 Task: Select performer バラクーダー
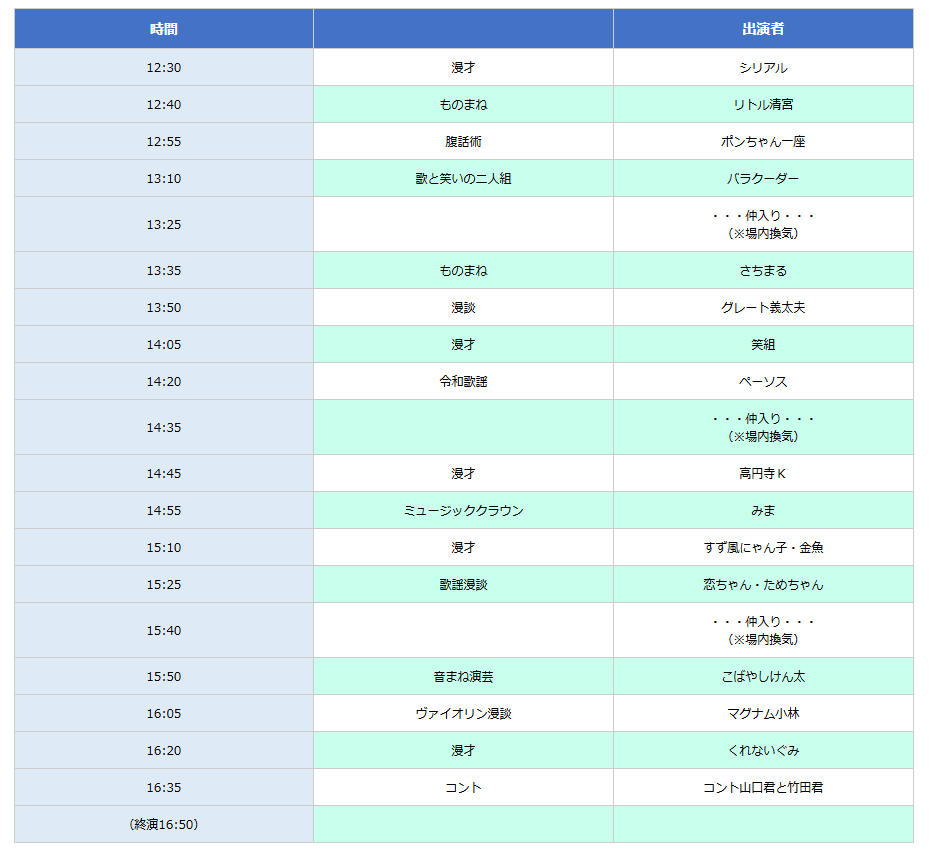pos(763,178)
